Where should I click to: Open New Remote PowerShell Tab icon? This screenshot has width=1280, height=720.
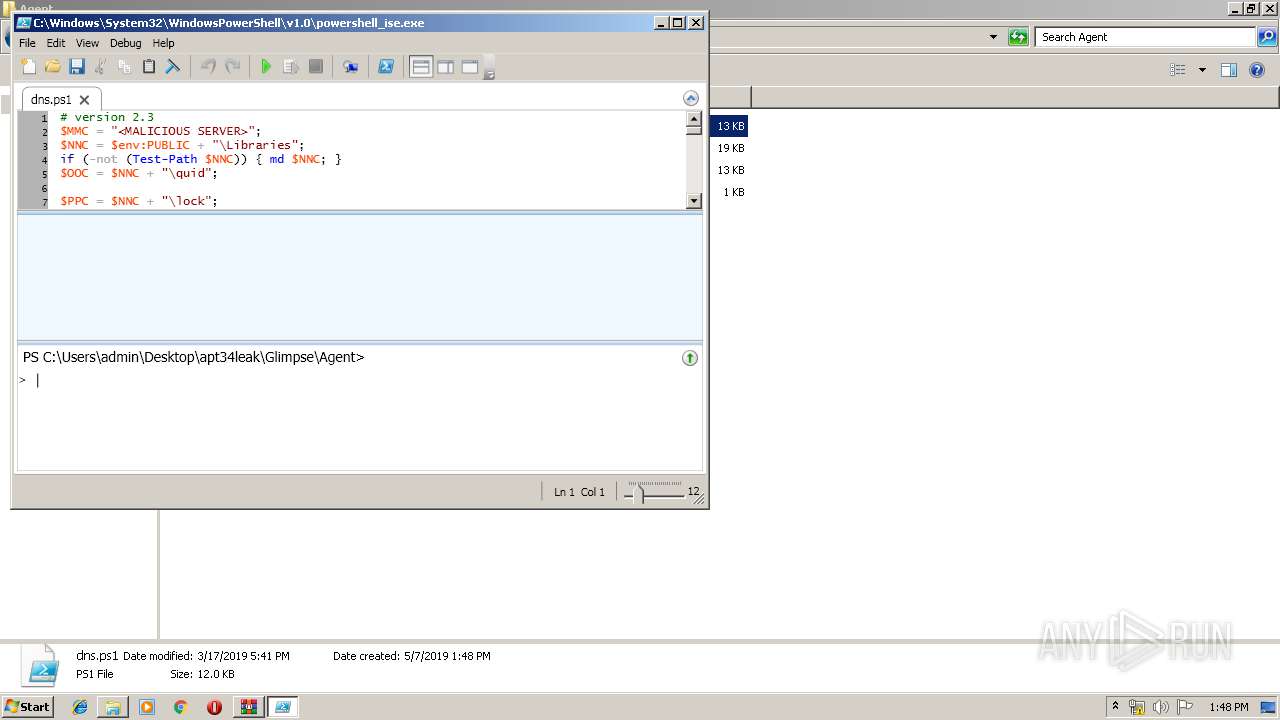click(350, 67)
